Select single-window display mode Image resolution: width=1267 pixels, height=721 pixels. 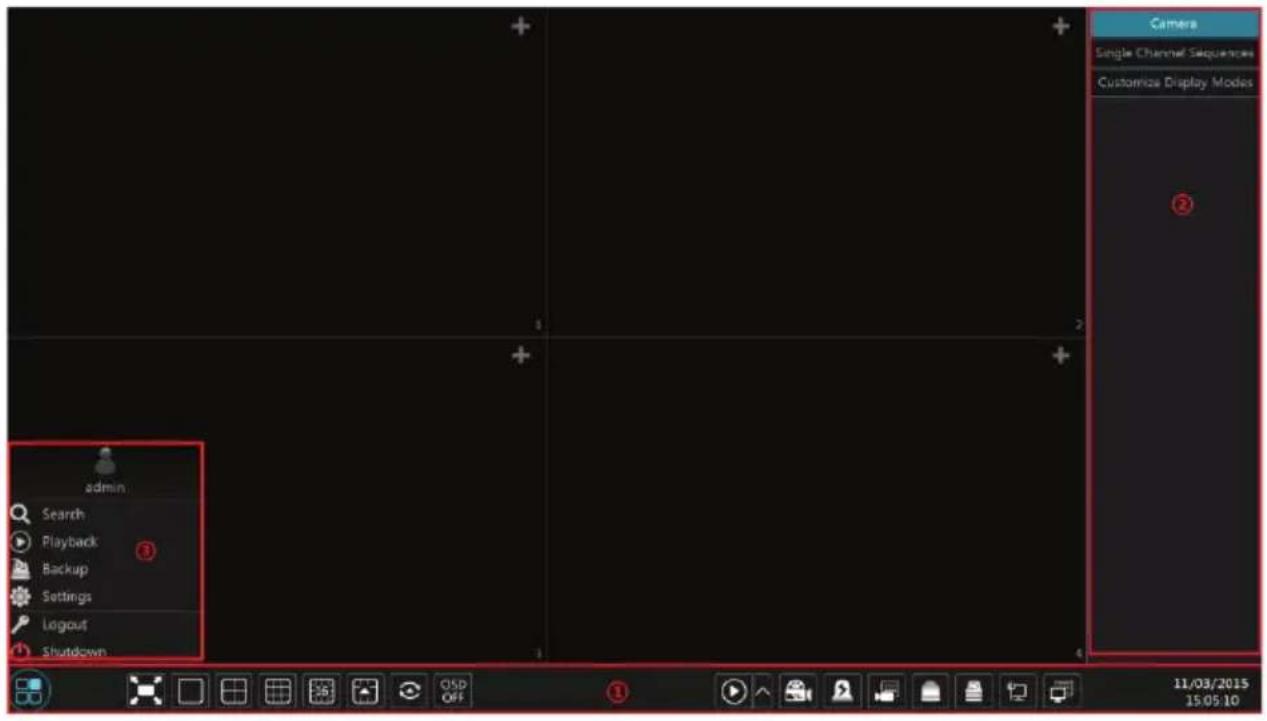pyautogui.click(x=190, y=691)
